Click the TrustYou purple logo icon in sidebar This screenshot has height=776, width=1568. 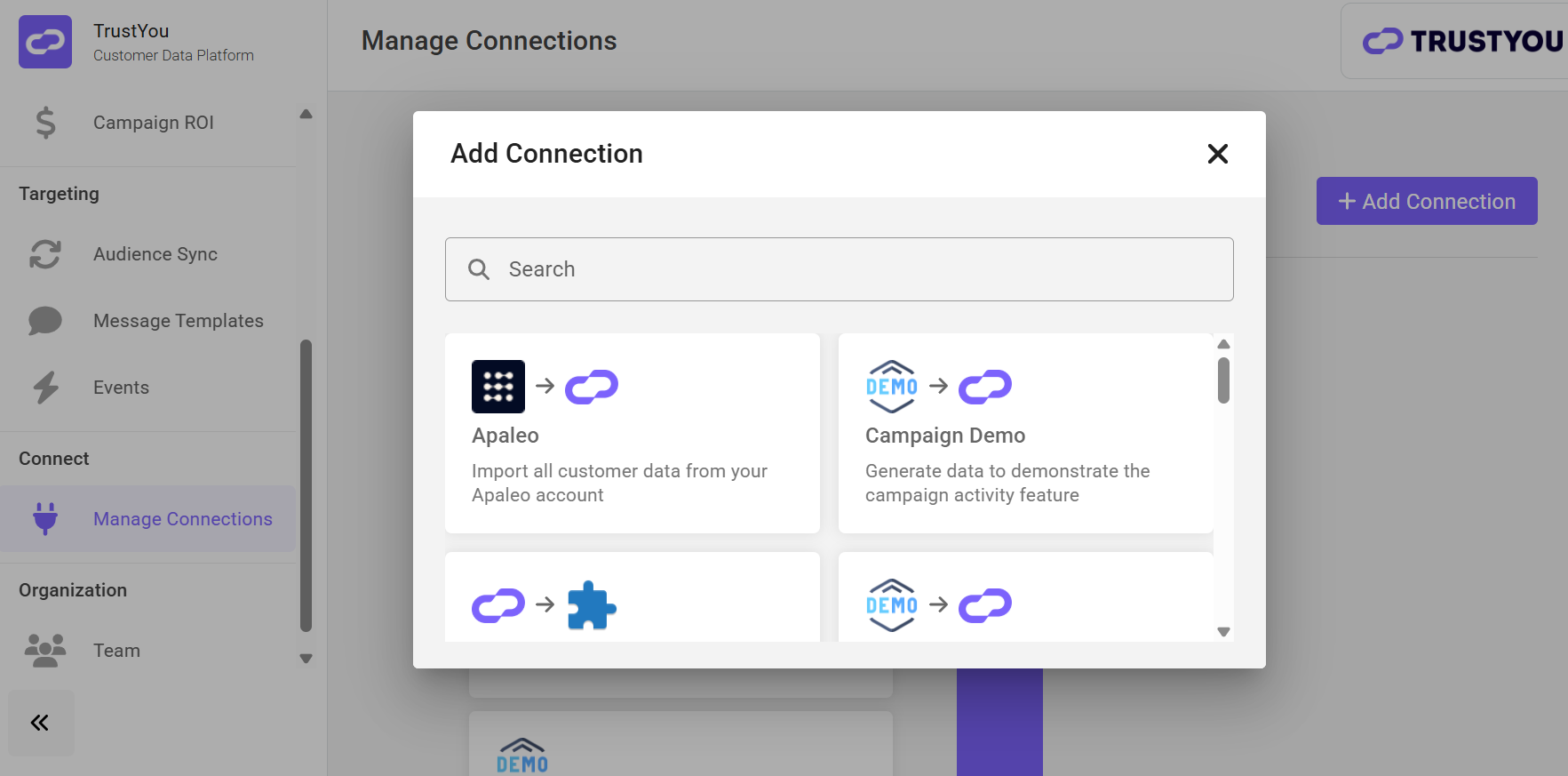coord(45,42)
